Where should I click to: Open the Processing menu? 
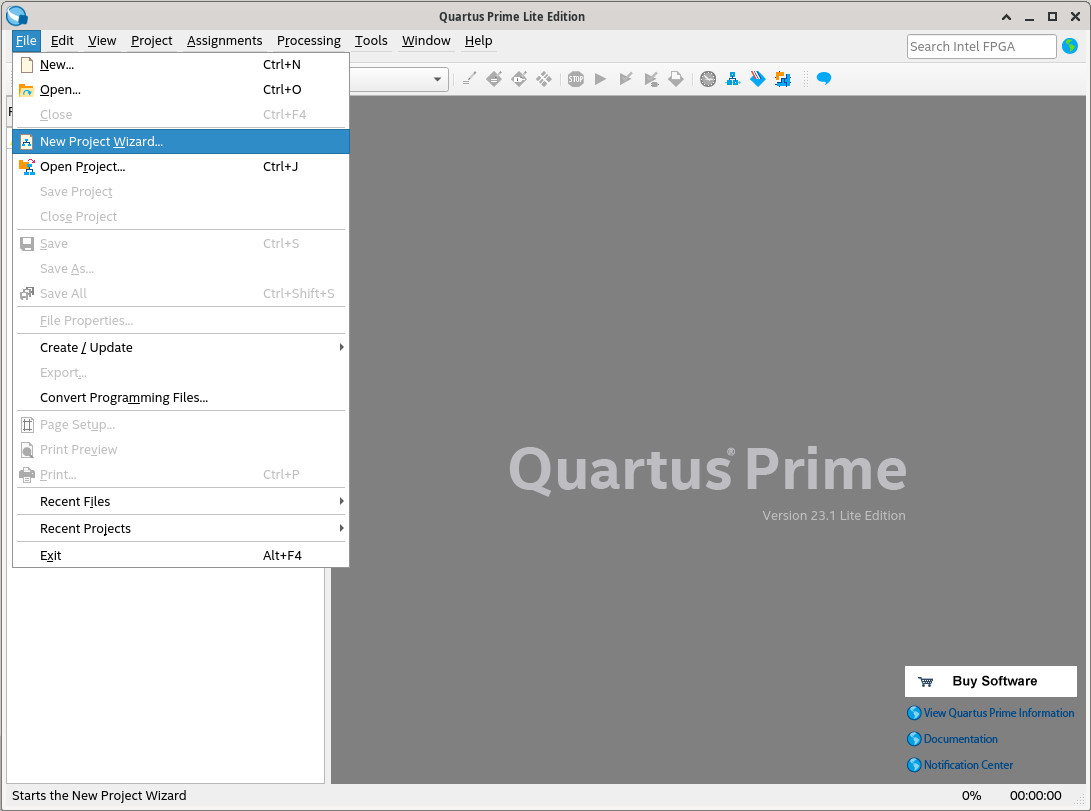[309, 41]
